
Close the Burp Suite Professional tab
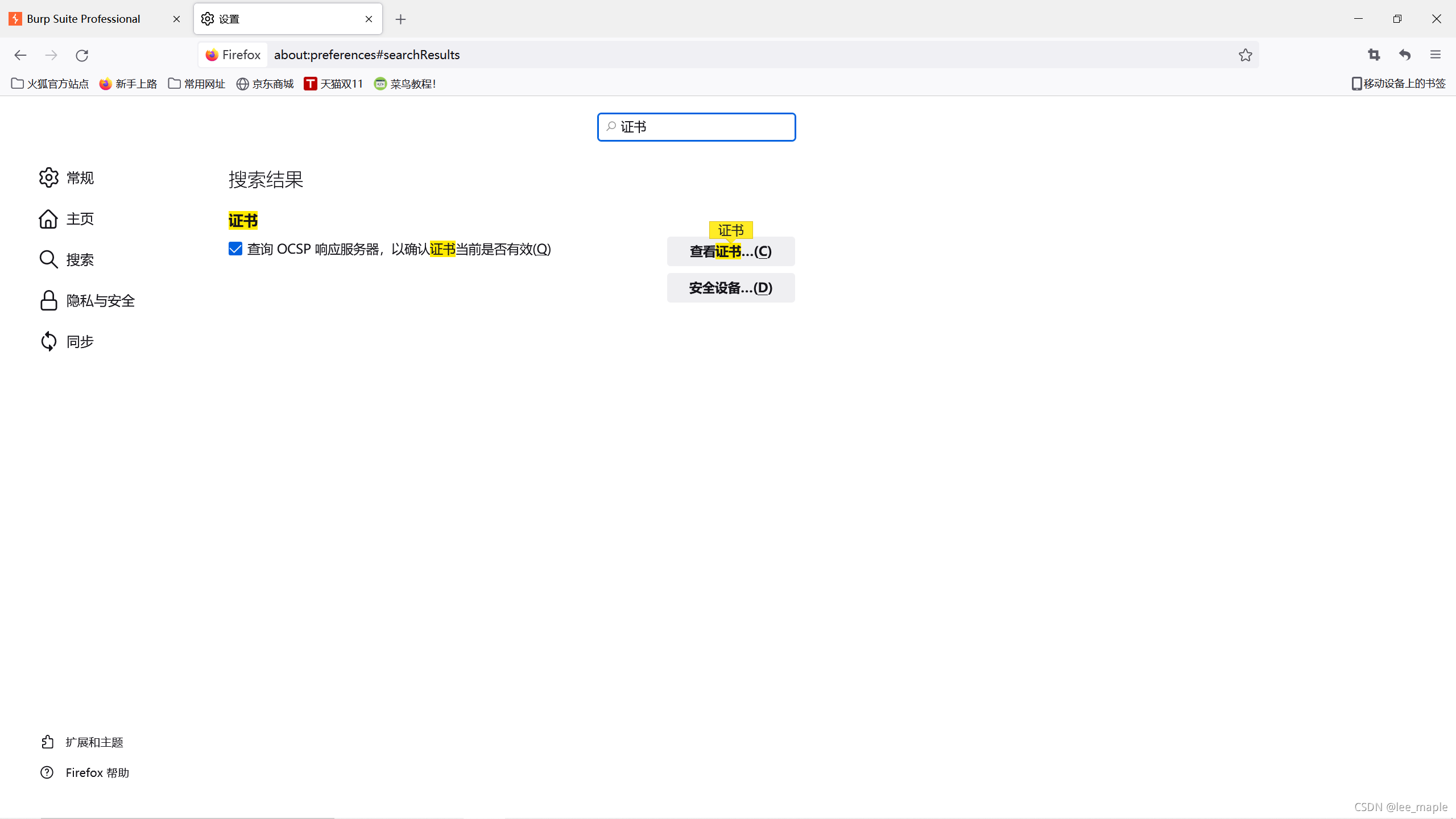click(176, 19)
